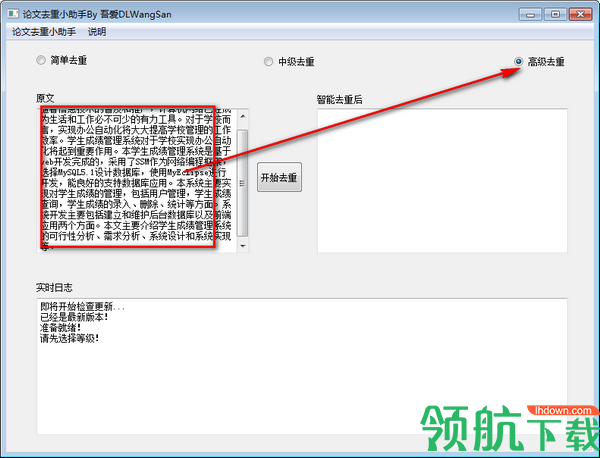Image resolution: width=600 pixels, height=458 pixels.
Task: Open the 说明 menu
Action: point(97,32)
